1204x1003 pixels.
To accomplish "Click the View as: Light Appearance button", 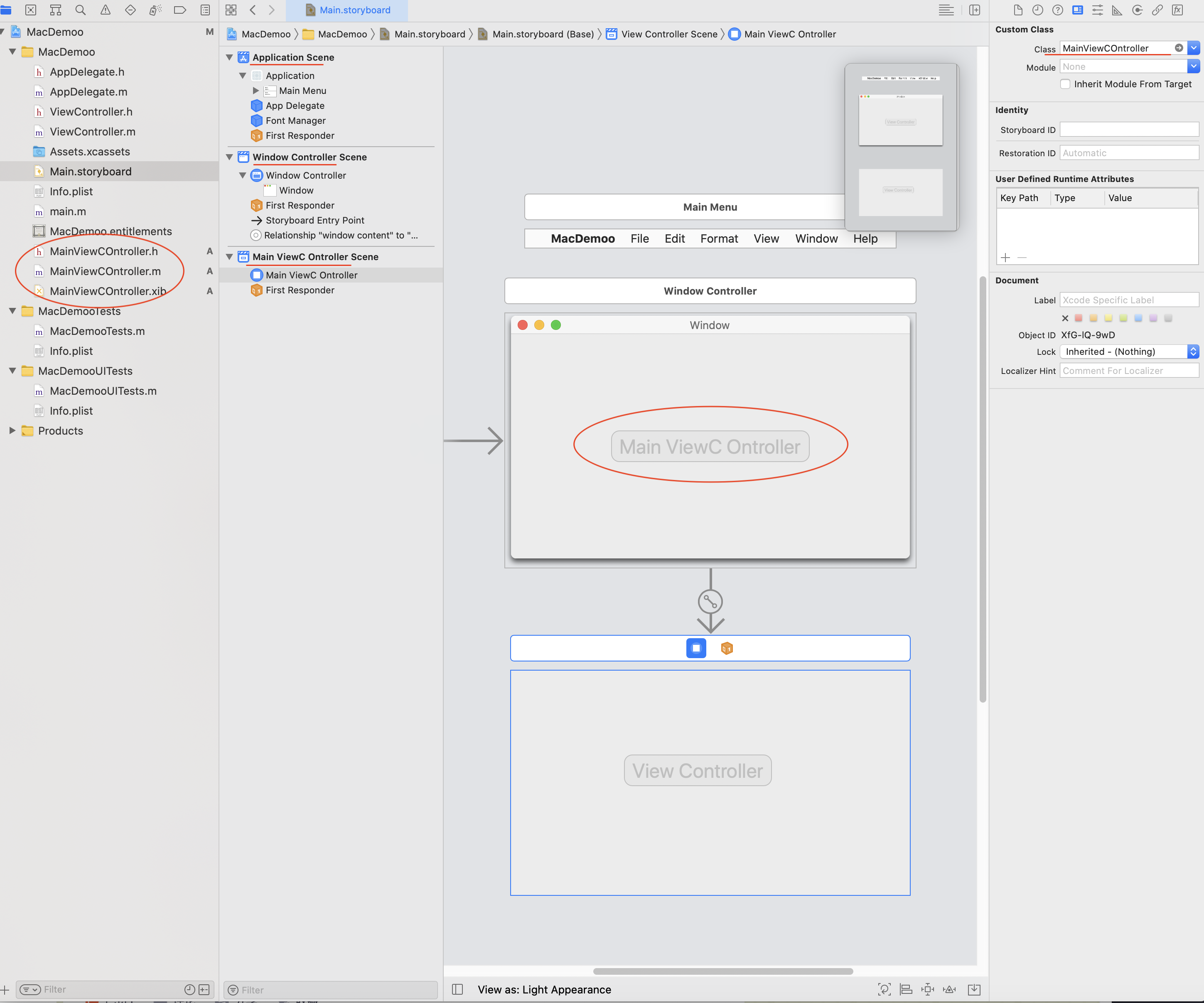I will 544,989.
